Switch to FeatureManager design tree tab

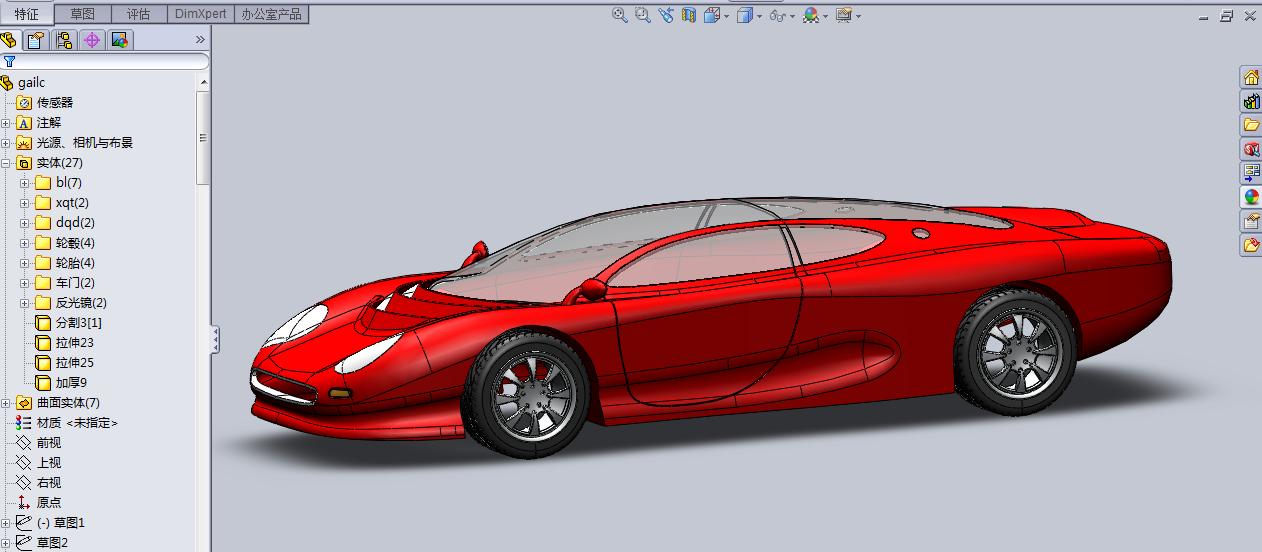[x=10, y=40]
